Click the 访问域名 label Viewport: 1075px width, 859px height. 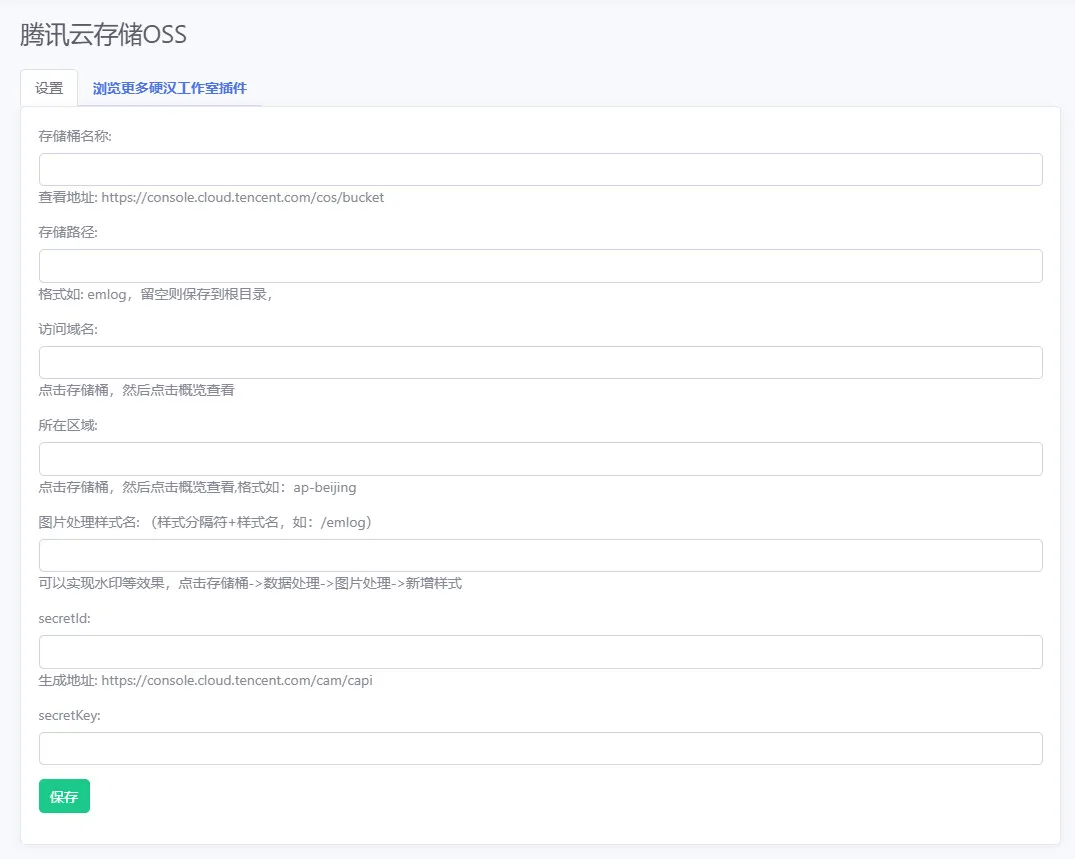pyautogui.click(x=68, y=329)
